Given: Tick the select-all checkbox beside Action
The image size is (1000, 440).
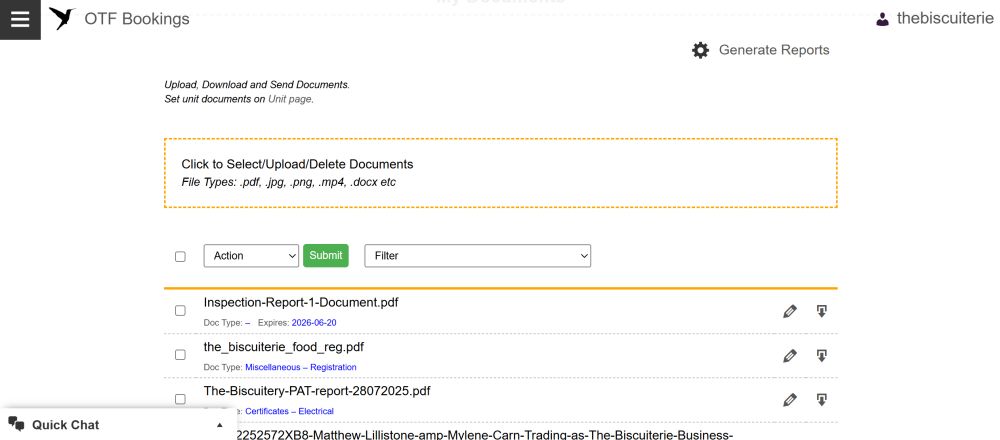Looking at the screenshot, I should [x=180, y=256].
